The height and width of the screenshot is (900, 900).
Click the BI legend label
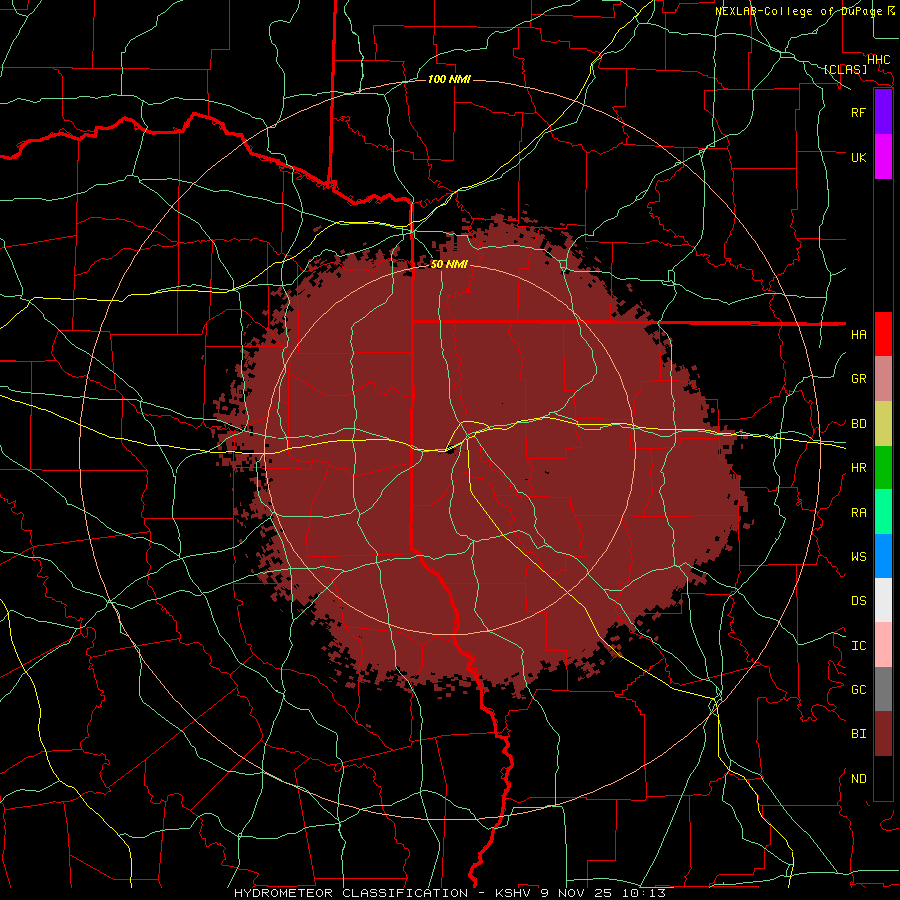pyautogui.click(x=858, y=734)
